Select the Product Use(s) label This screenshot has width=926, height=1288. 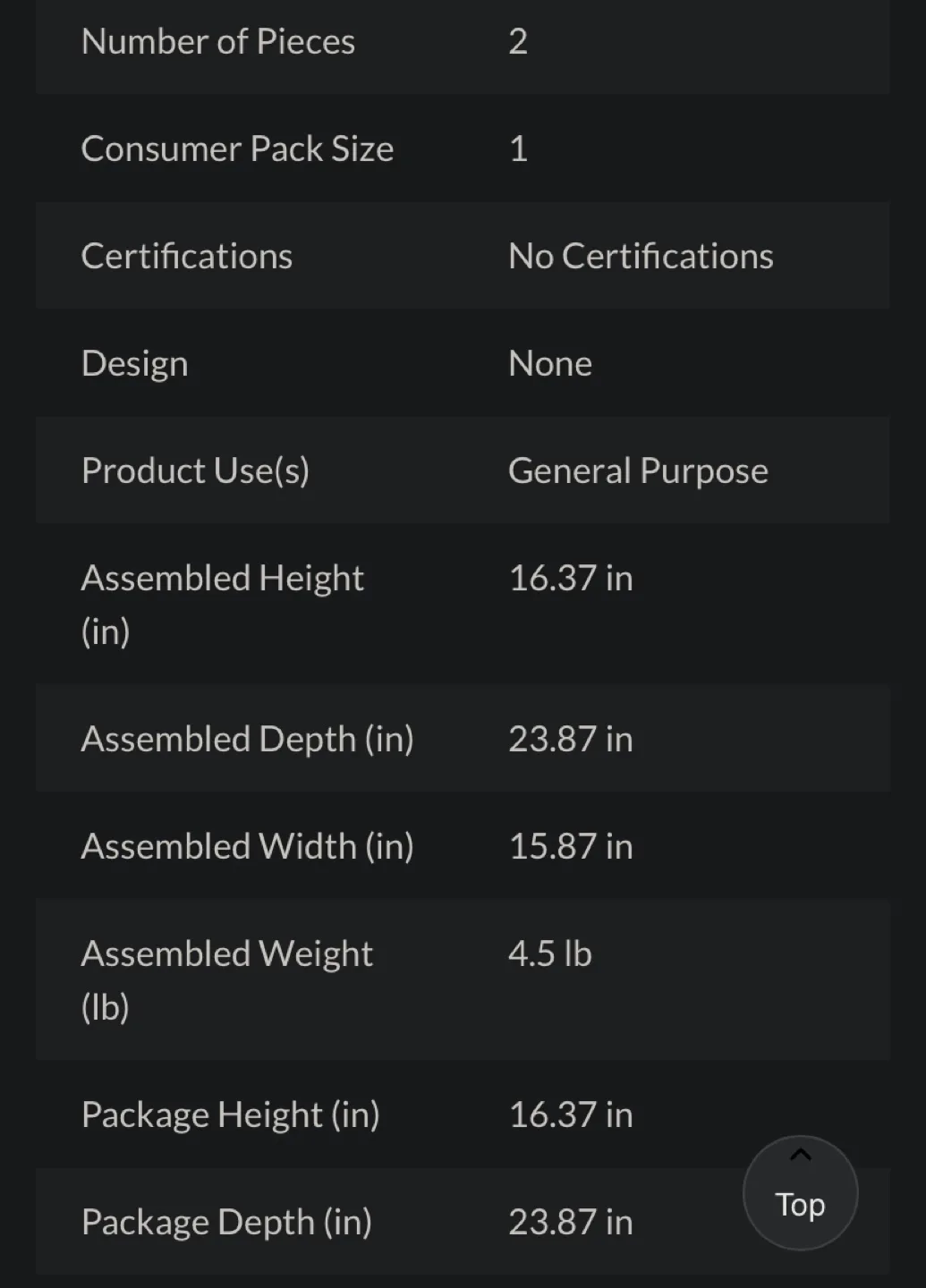(195, 471)
